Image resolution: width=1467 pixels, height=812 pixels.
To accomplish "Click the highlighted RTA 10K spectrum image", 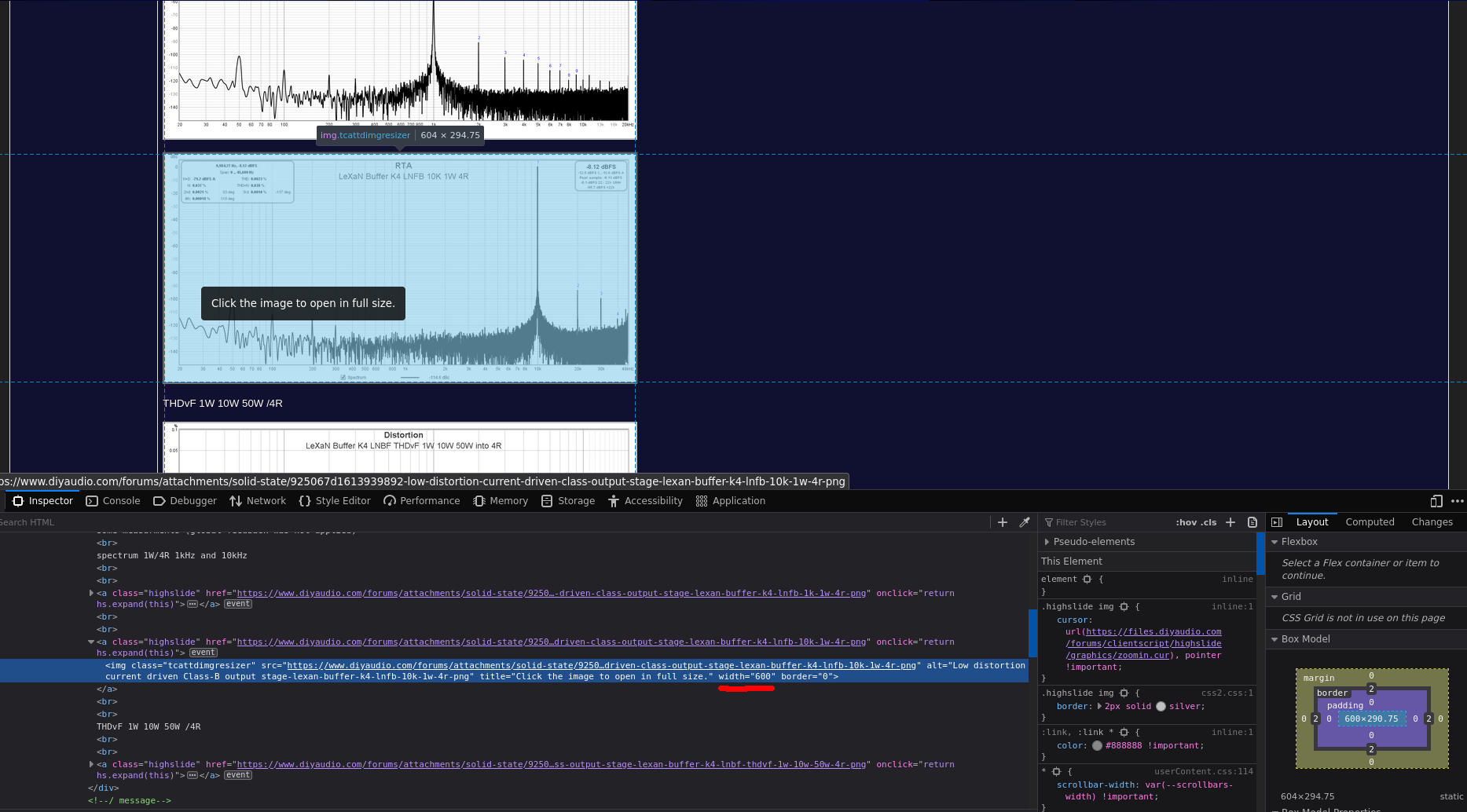I will [x=400, y=268].
